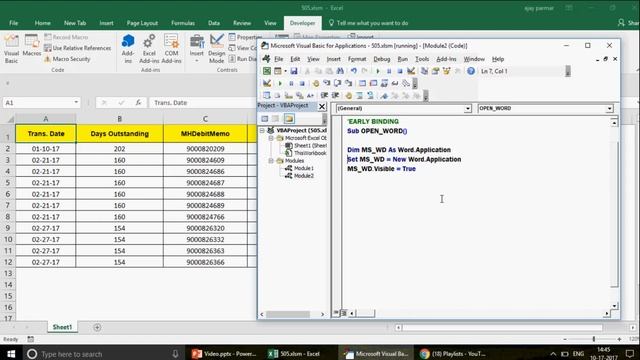Click View Code icon in Project pane
The width and height of the screenshot is (640, 360).
(264, 119)
